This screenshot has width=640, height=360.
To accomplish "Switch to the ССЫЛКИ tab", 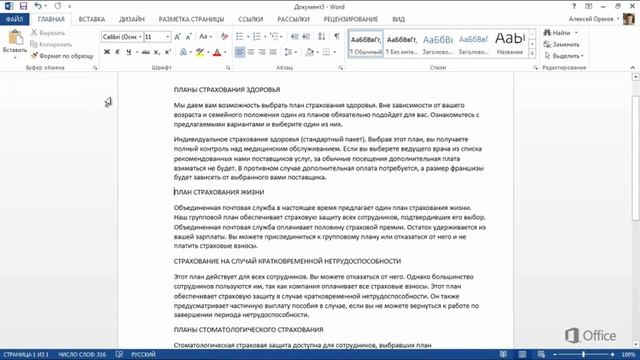I will [251, 19].
